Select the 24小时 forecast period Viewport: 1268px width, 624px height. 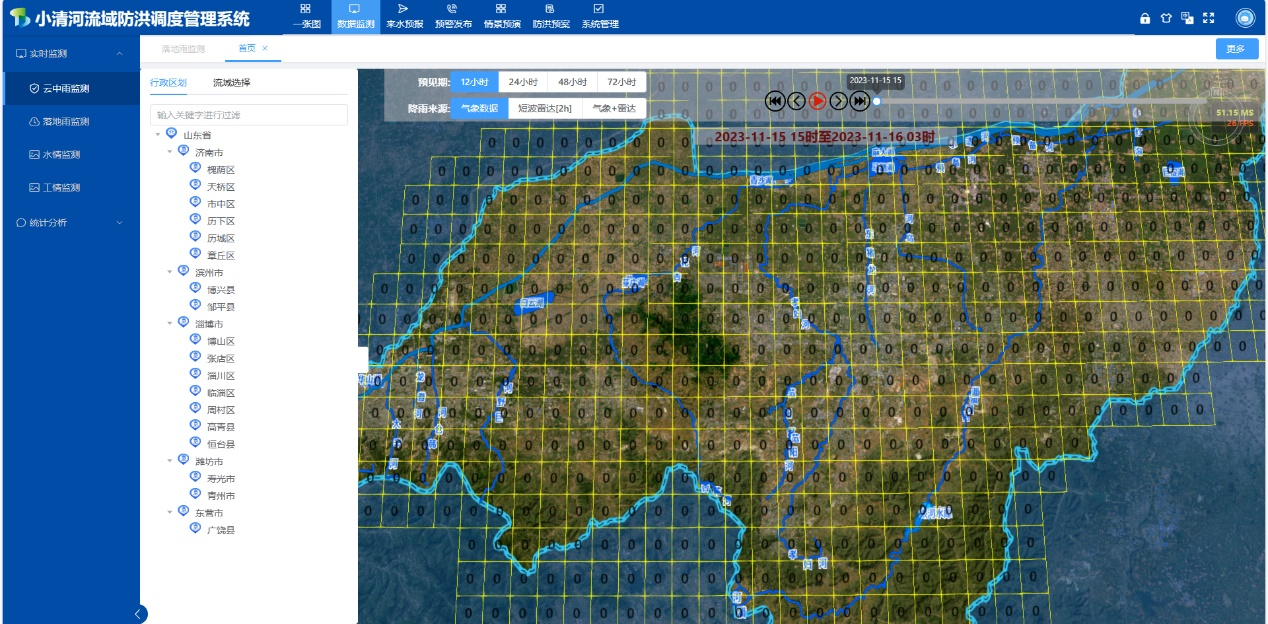(x=523, y=82)
